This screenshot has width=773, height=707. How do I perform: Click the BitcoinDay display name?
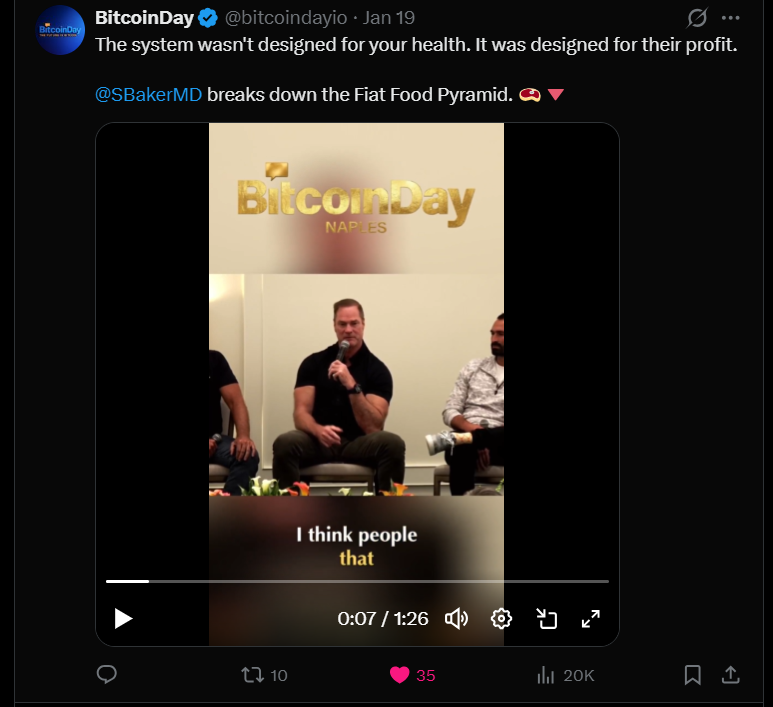point(144,18)
